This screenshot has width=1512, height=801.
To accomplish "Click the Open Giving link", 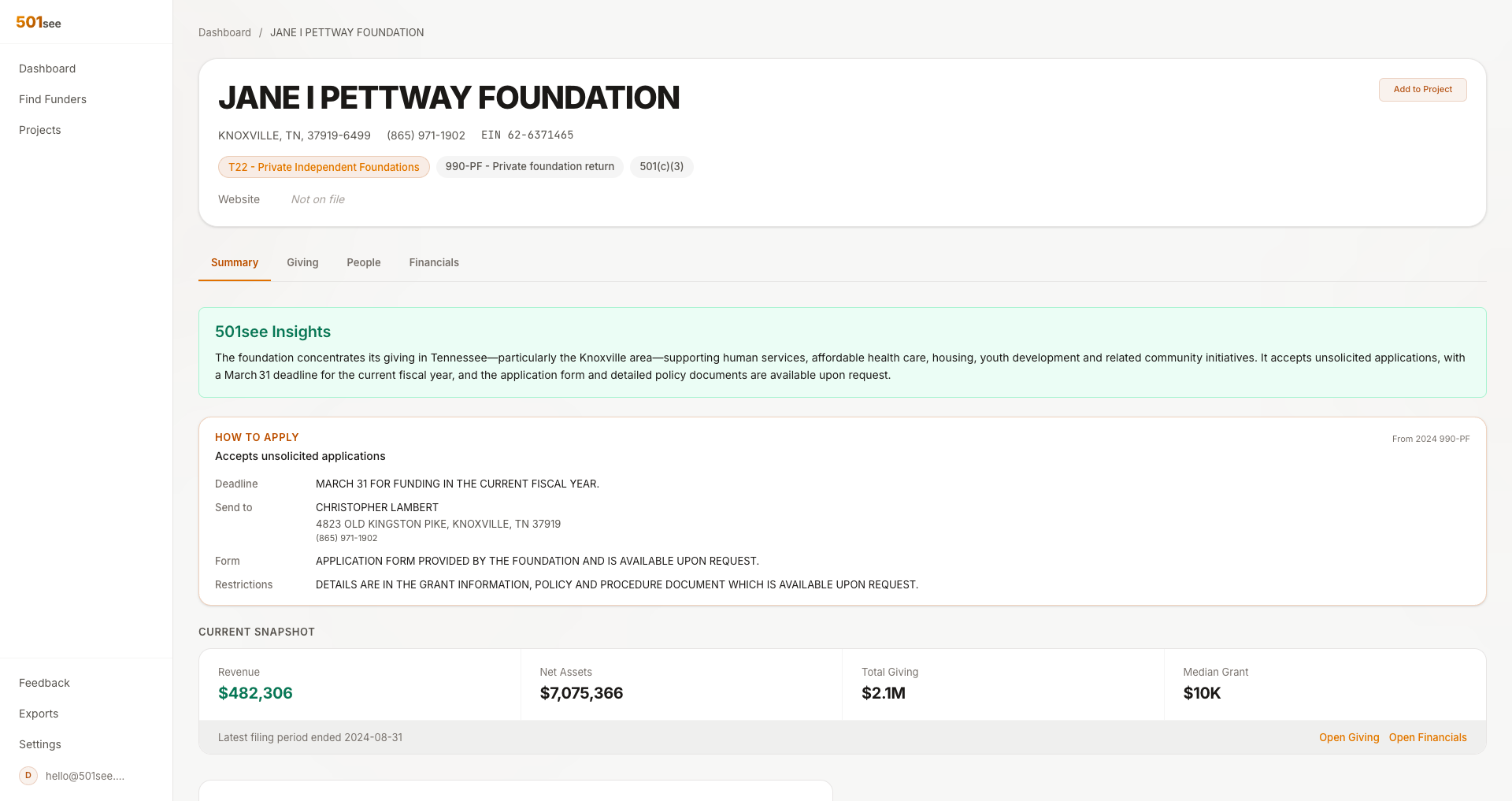I will tap(1349, 738).
